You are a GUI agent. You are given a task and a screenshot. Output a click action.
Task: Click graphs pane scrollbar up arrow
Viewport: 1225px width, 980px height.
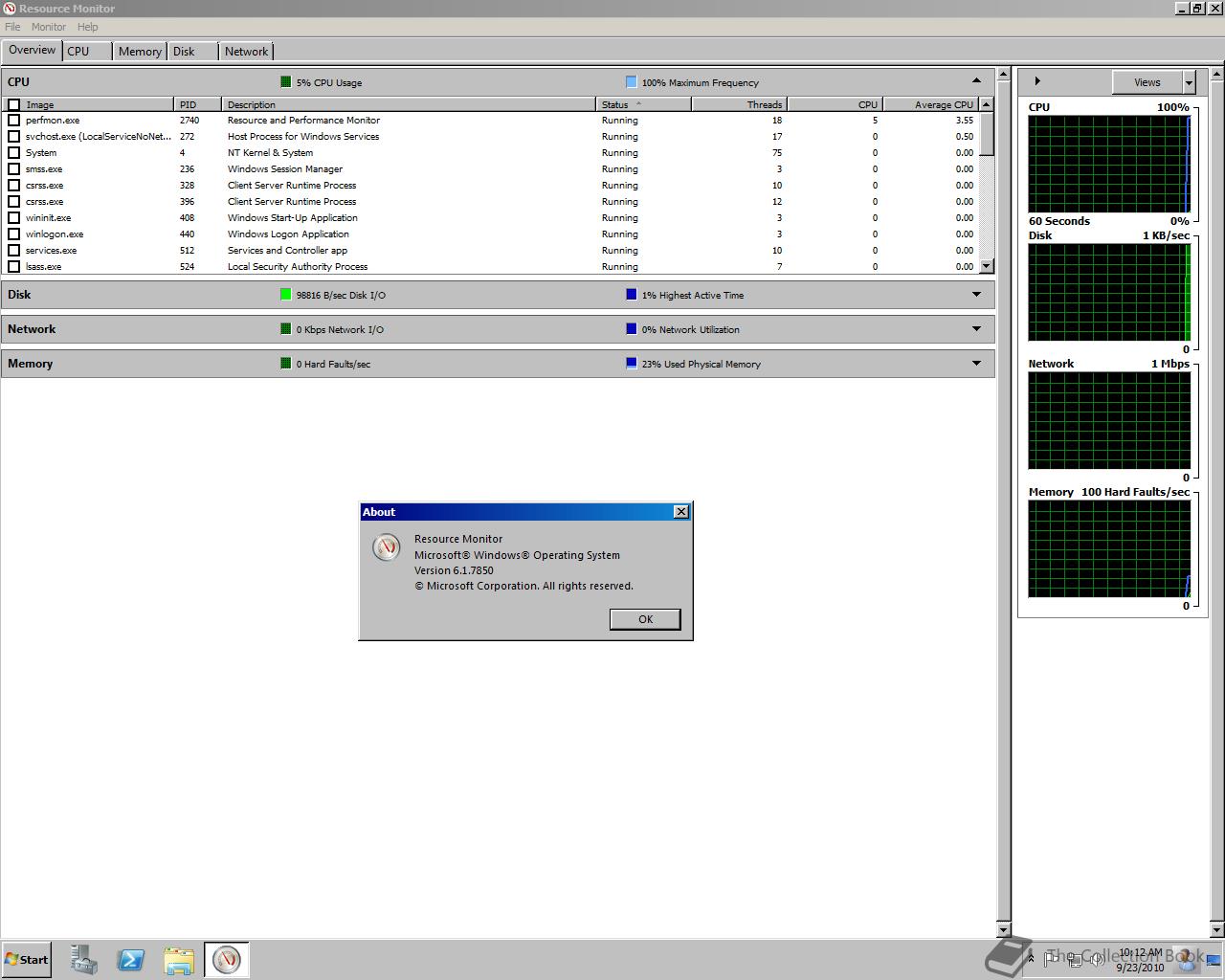pyautogui.click(x=1217, y=75)
